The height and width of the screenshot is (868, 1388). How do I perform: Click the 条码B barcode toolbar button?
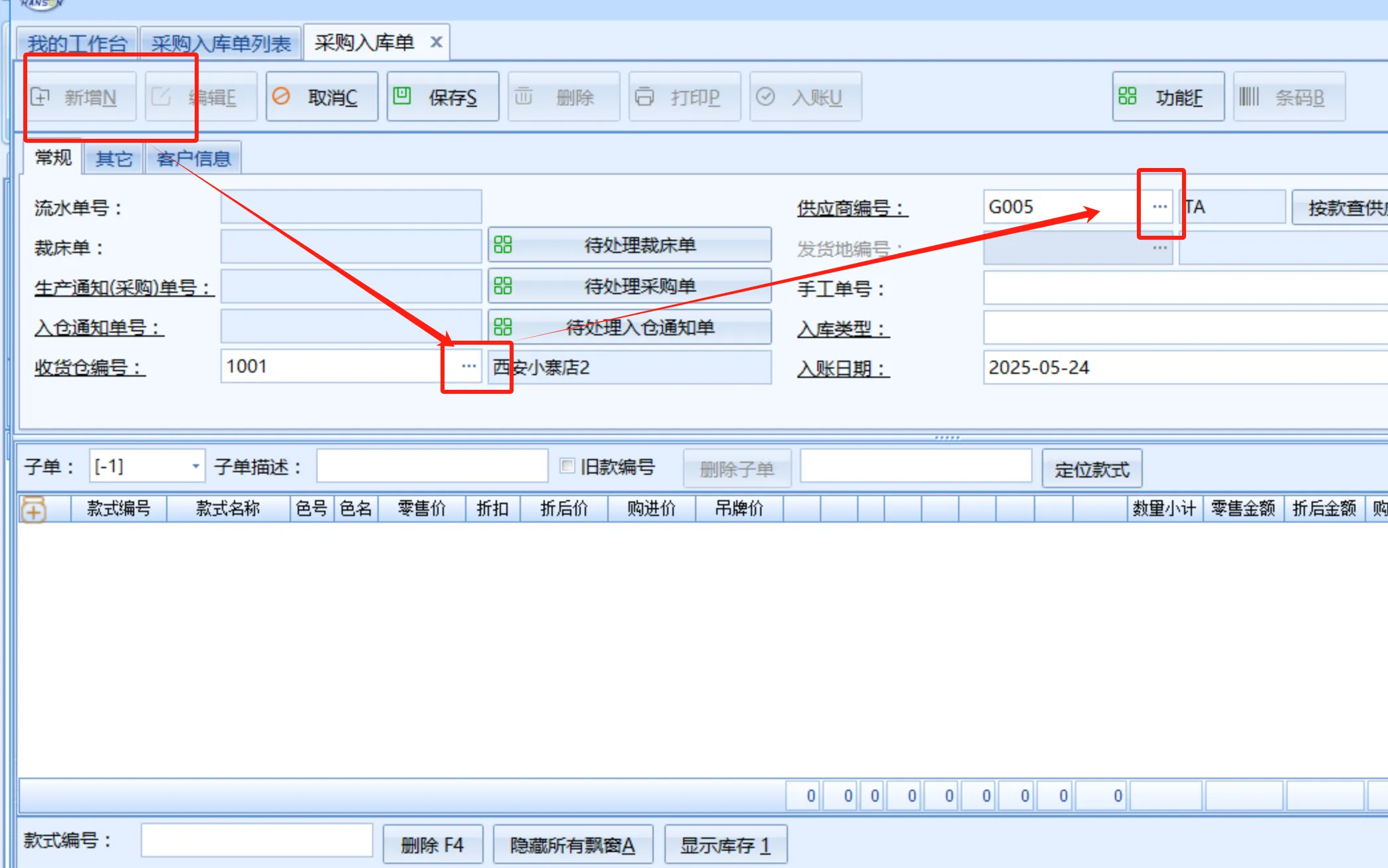pos(1289,97)
